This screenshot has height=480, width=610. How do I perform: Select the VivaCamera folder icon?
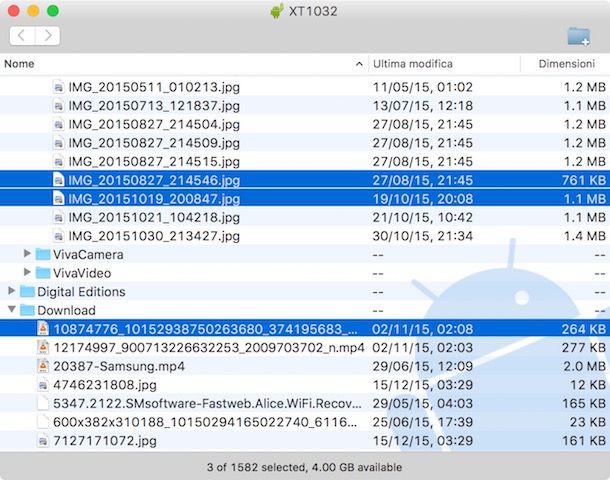[43, 254]
